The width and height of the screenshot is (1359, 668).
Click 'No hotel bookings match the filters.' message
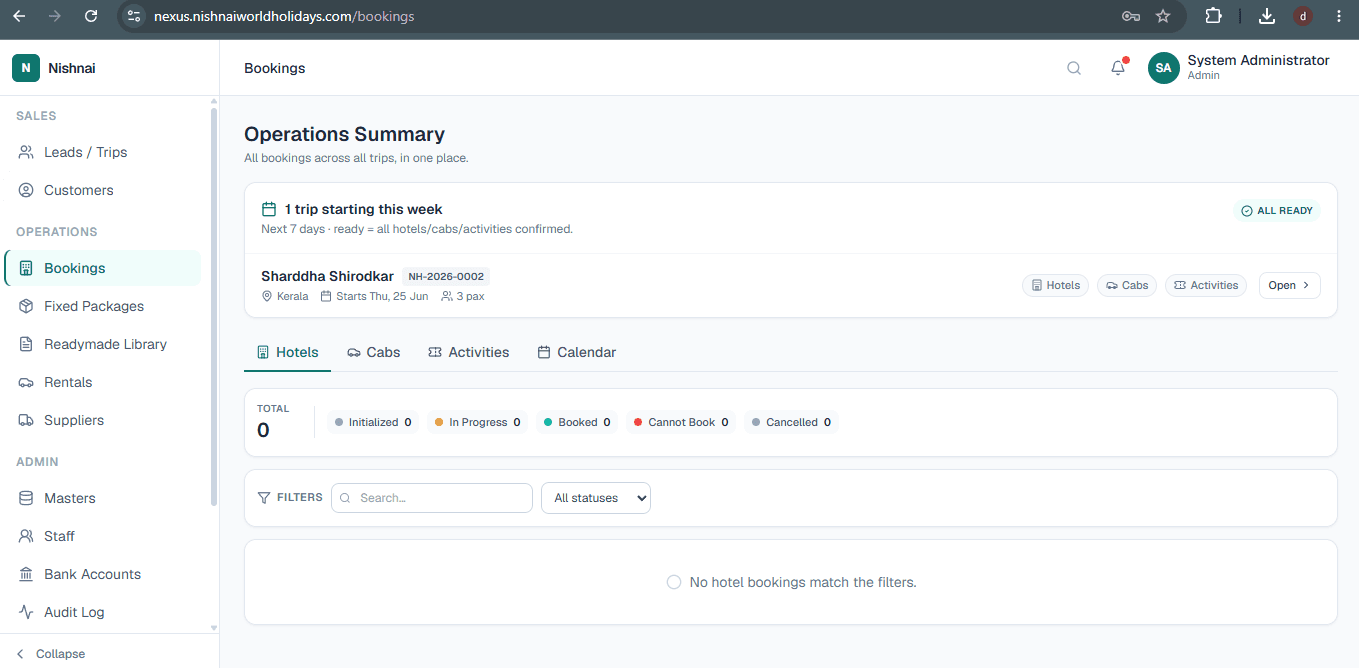coord(803,582)
